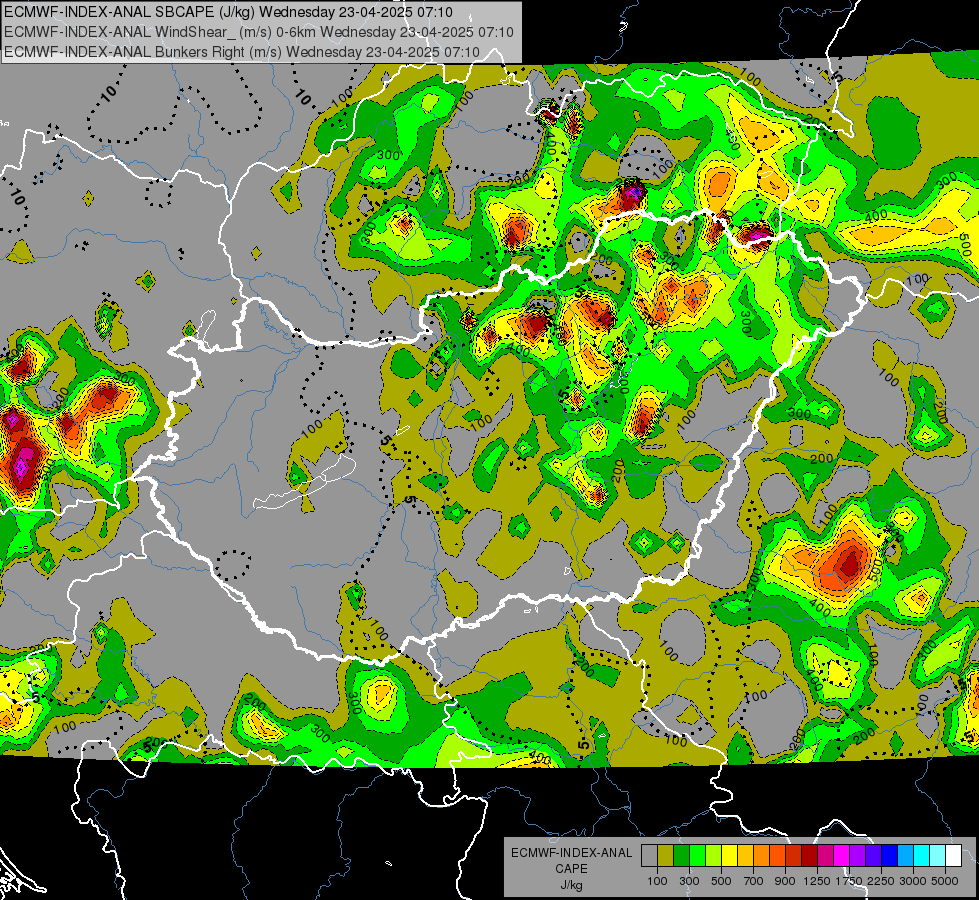
Task: Select the pale cyan legend swatch
Action: [938, 856]
